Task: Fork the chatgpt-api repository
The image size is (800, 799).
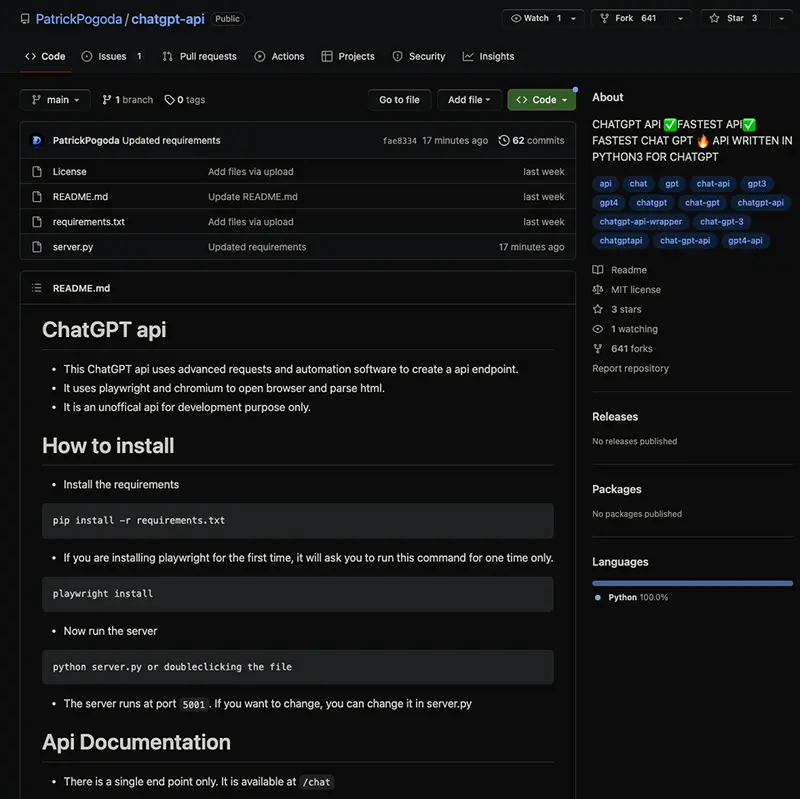Action: click(631, 18)
